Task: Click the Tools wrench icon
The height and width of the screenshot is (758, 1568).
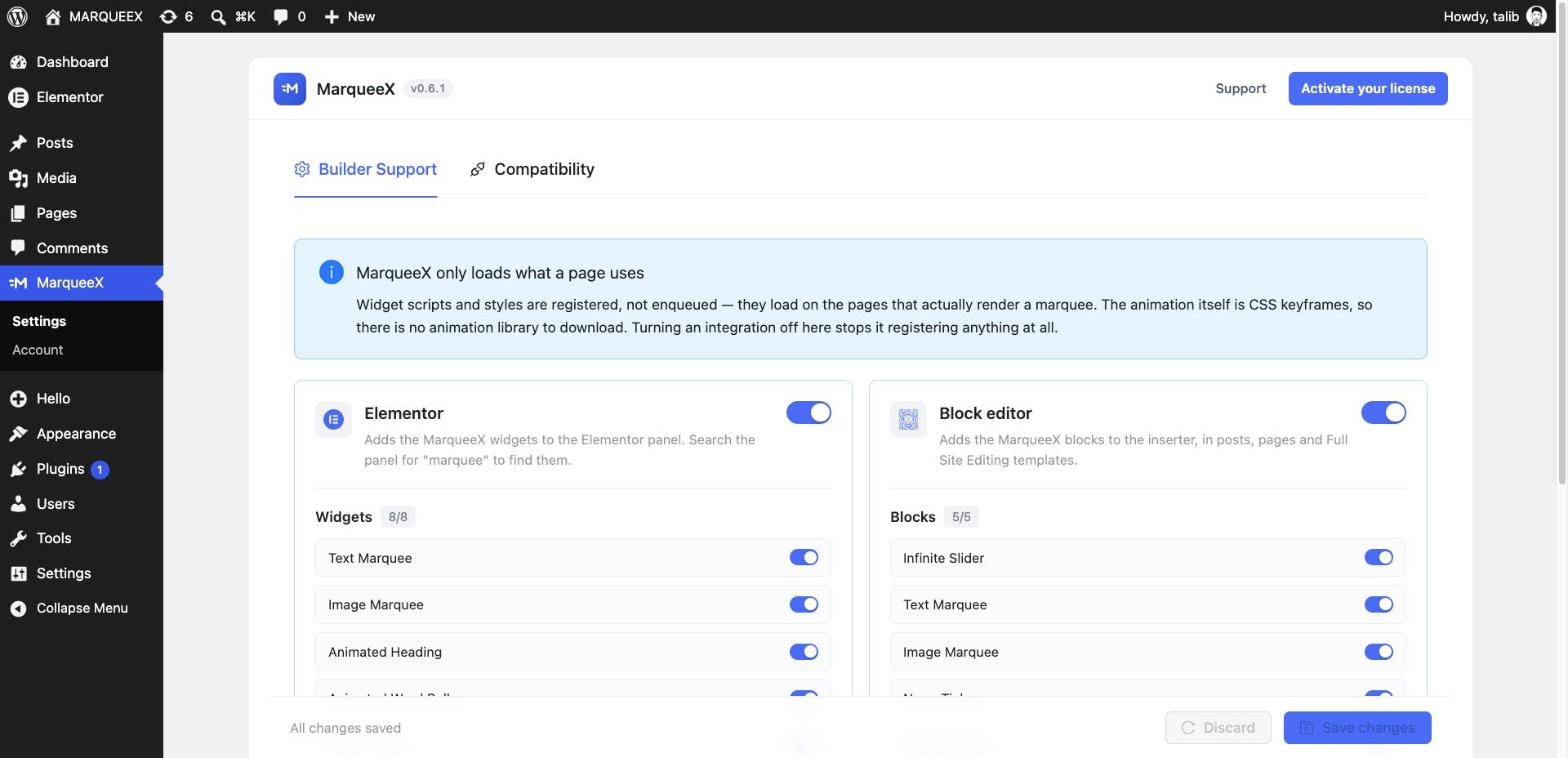Action: (x=18, y=538)
